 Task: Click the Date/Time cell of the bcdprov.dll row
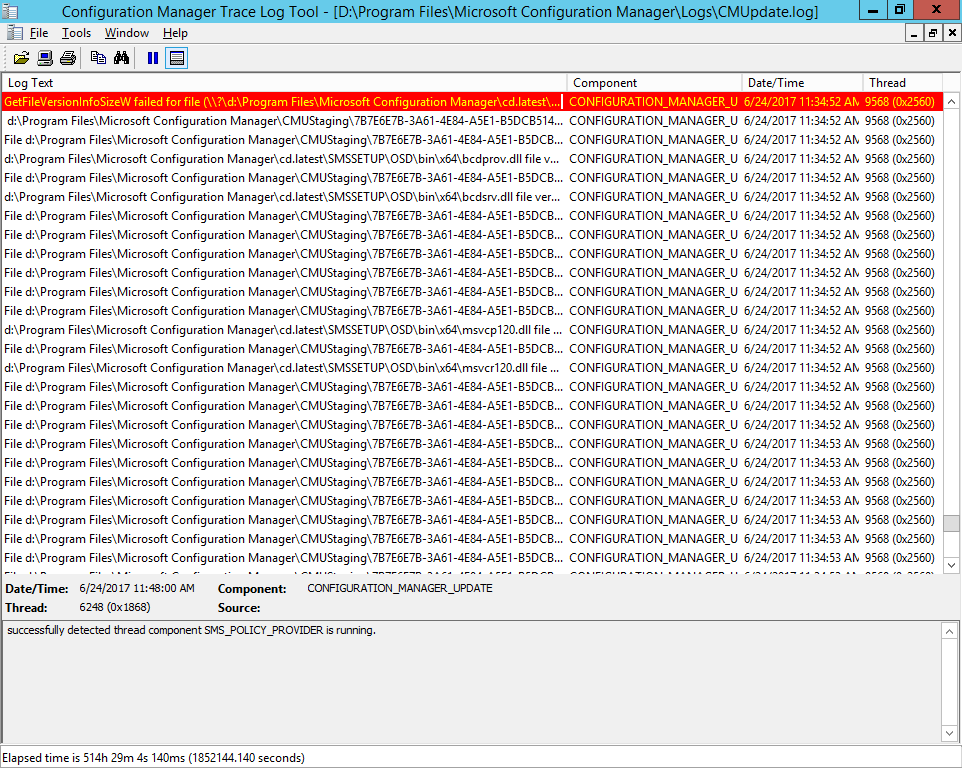click(x=801, y=159)
